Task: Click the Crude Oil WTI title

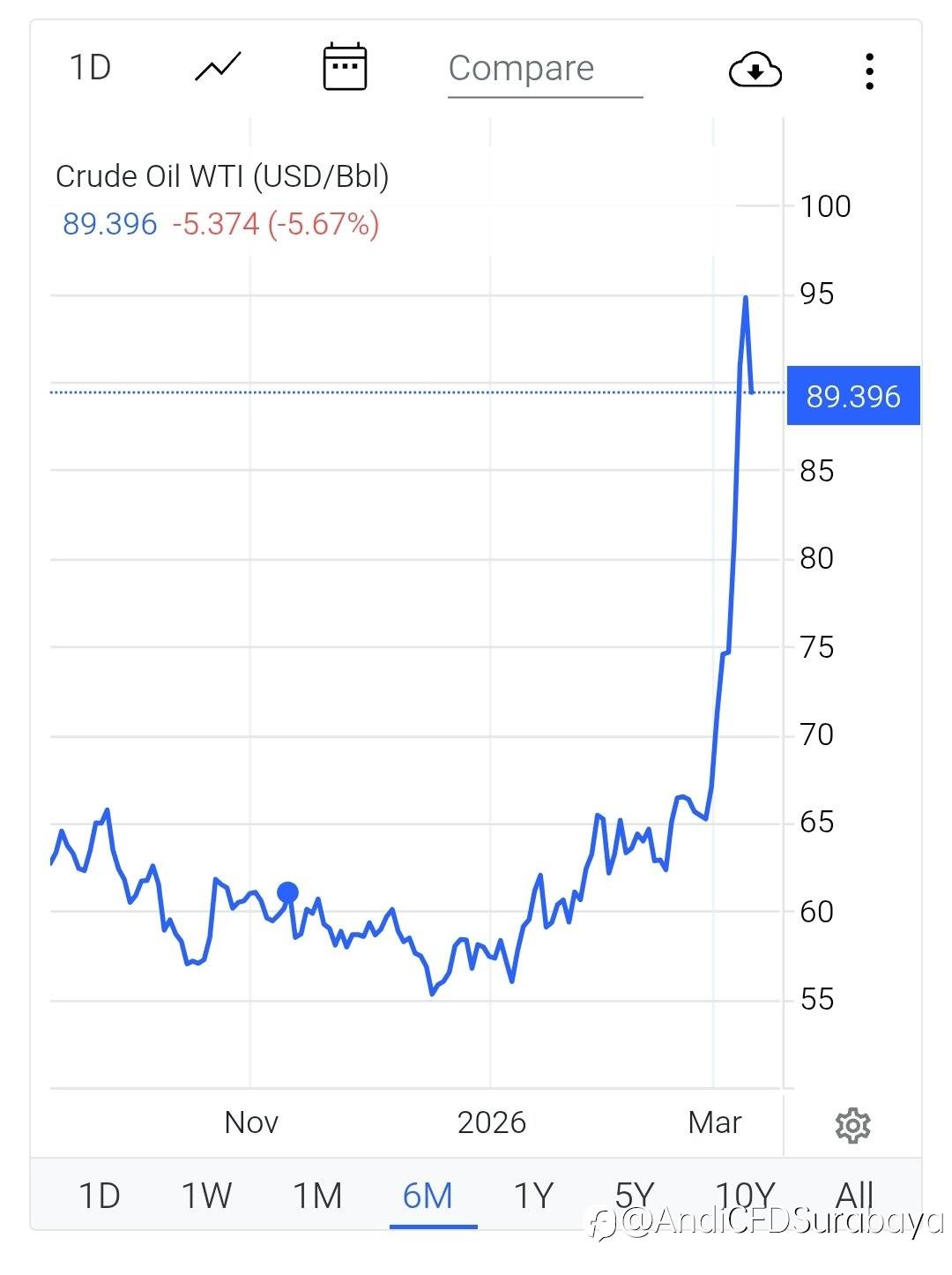Action: (x=222, y=176)
